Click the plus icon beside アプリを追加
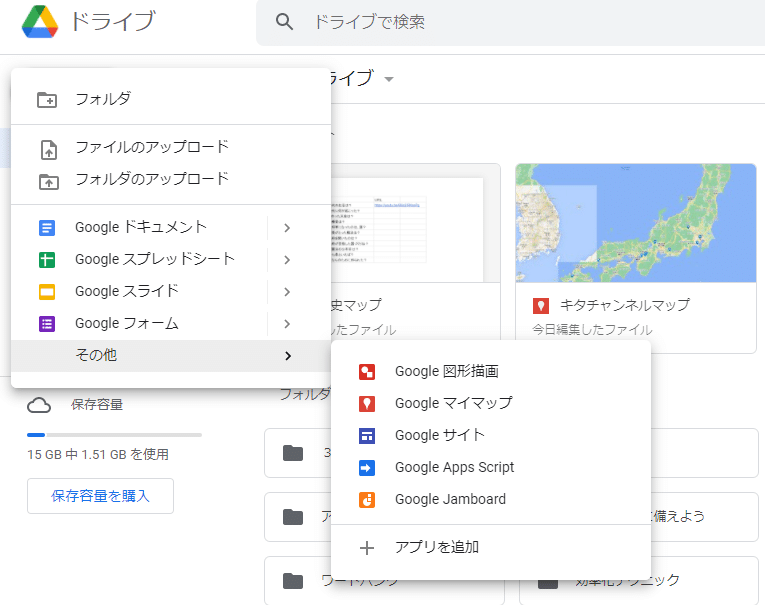The image size is (765, 605). pyautogui.click(x=367, y=548)
